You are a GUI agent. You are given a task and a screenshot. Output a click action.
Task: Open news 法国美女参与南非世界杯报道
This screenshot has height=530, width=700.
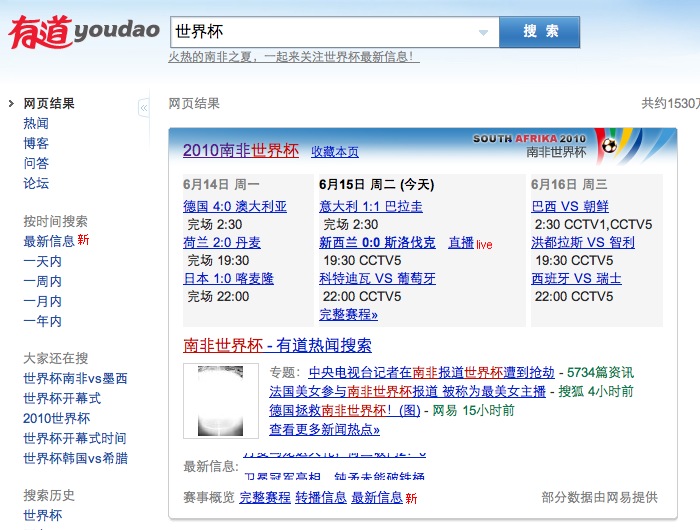[x=407, y=392]
